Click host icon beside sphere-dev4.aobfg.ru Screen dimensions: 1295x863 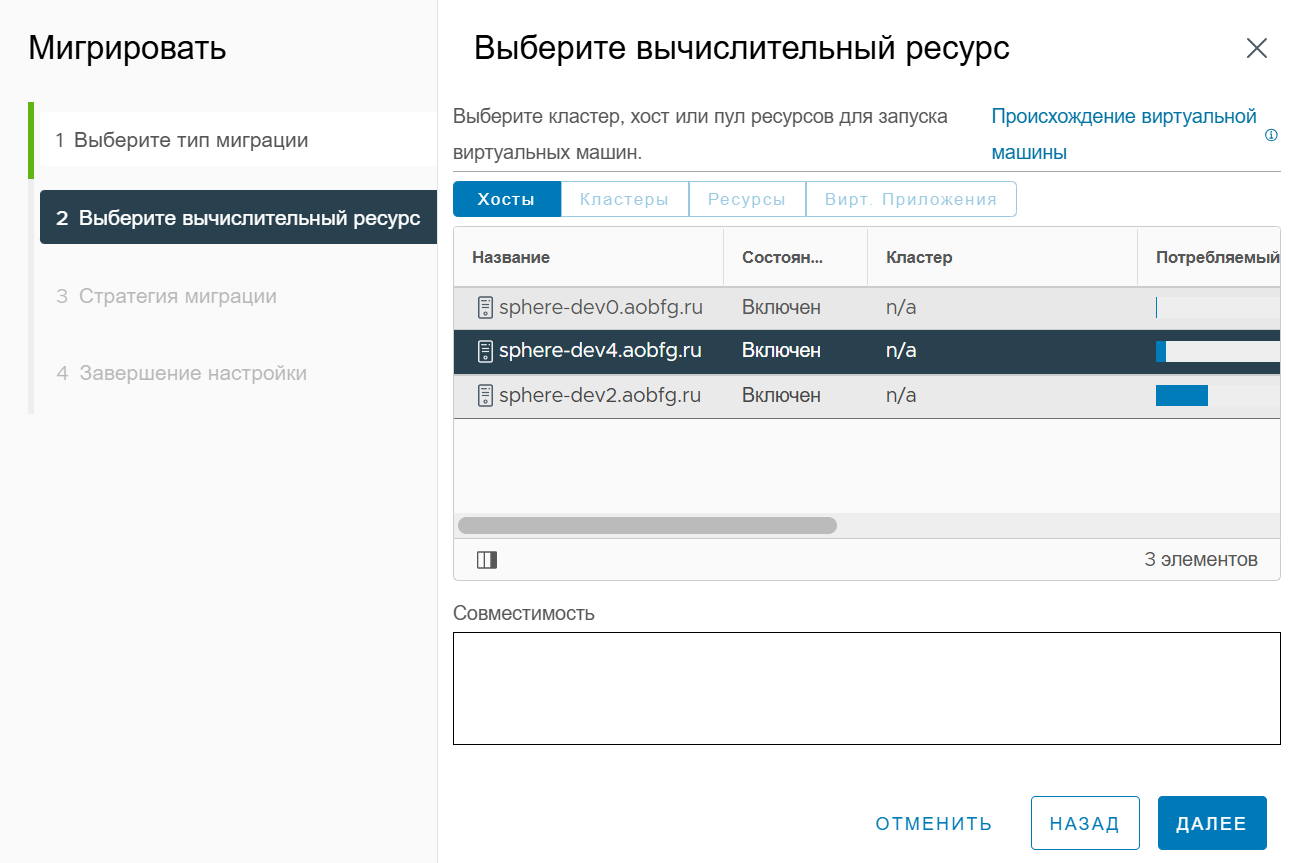[485, 351]
